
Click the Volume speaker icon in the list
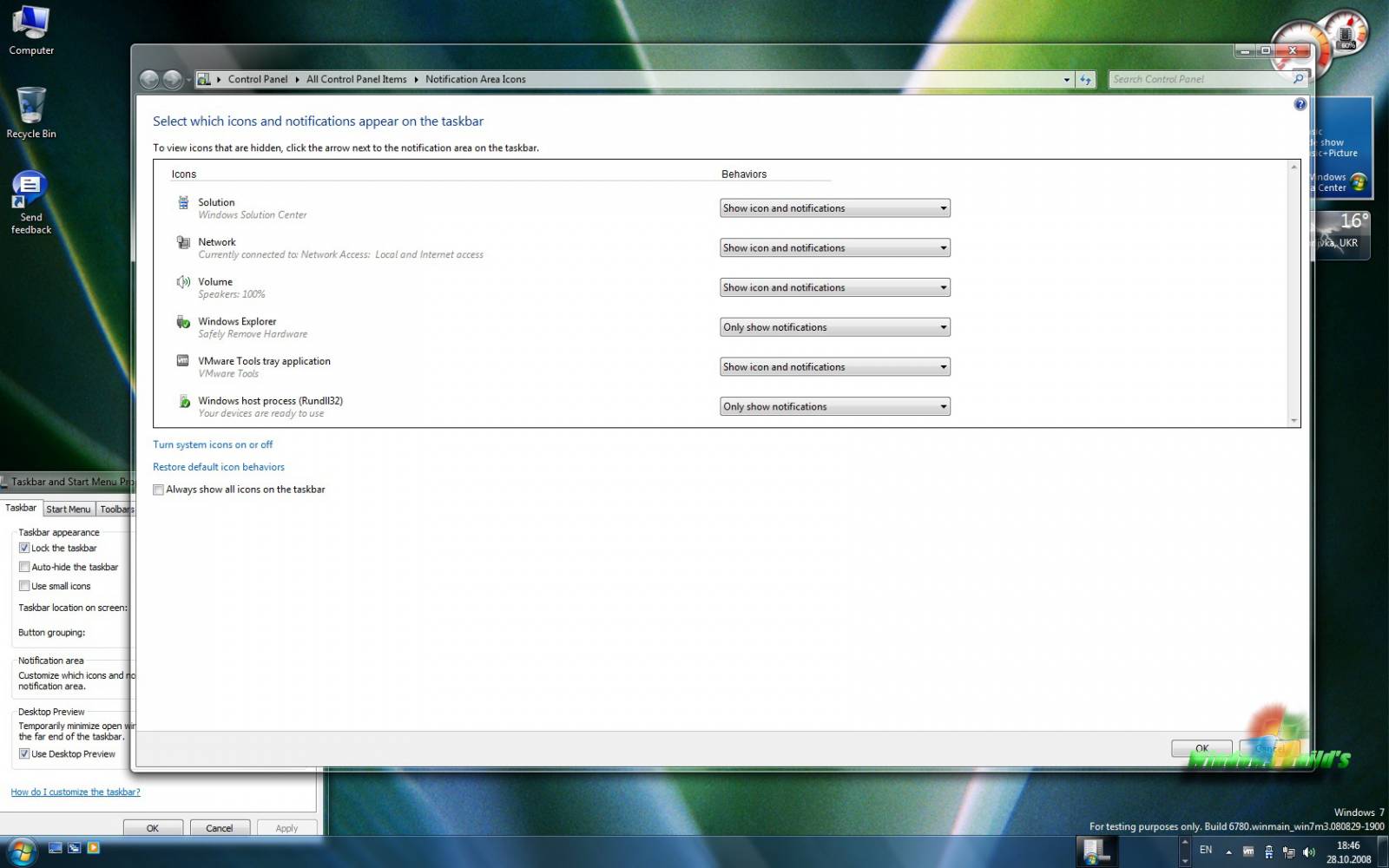coord(183,282)
